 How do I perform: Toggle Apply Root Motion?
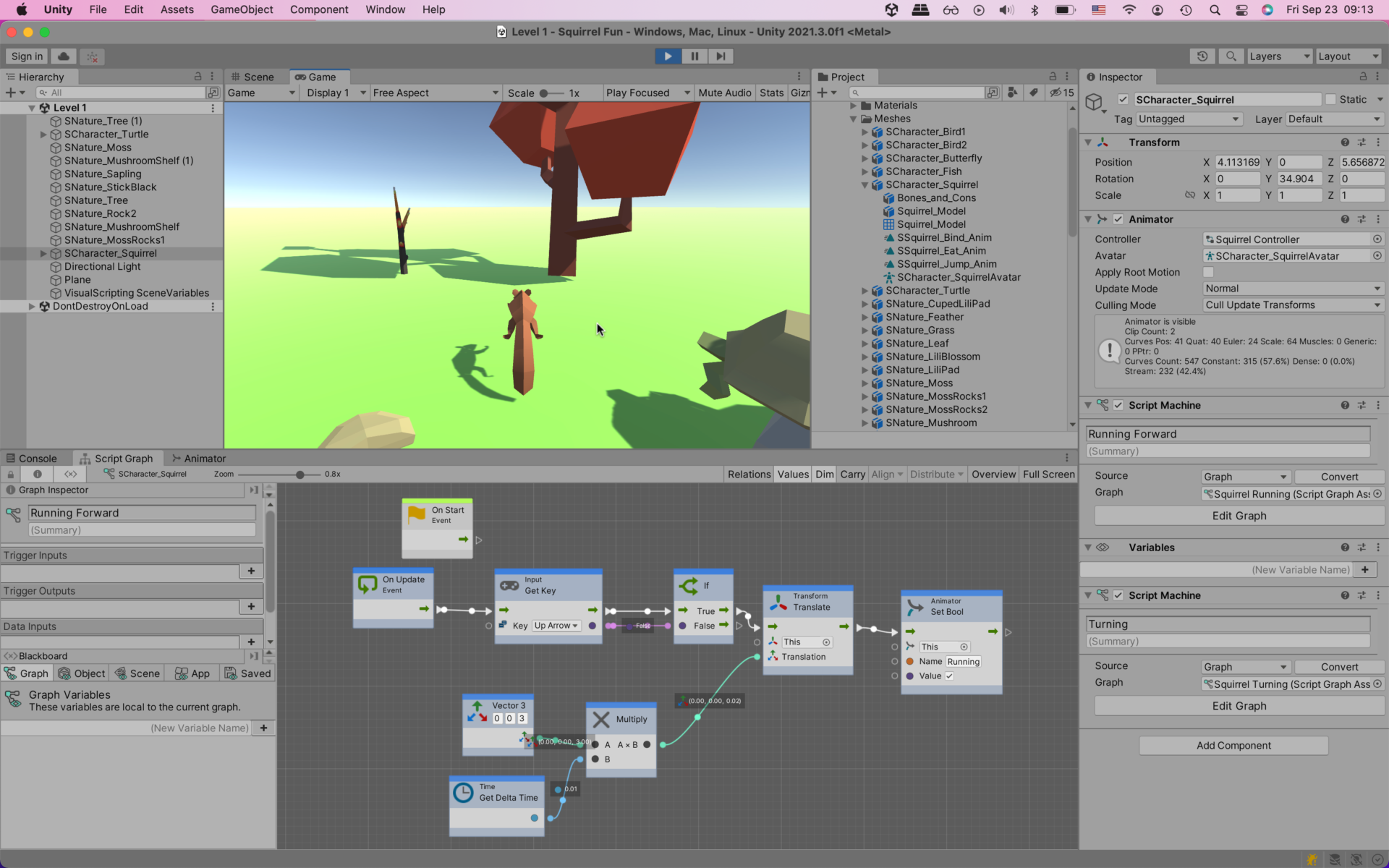[1207, 272]
